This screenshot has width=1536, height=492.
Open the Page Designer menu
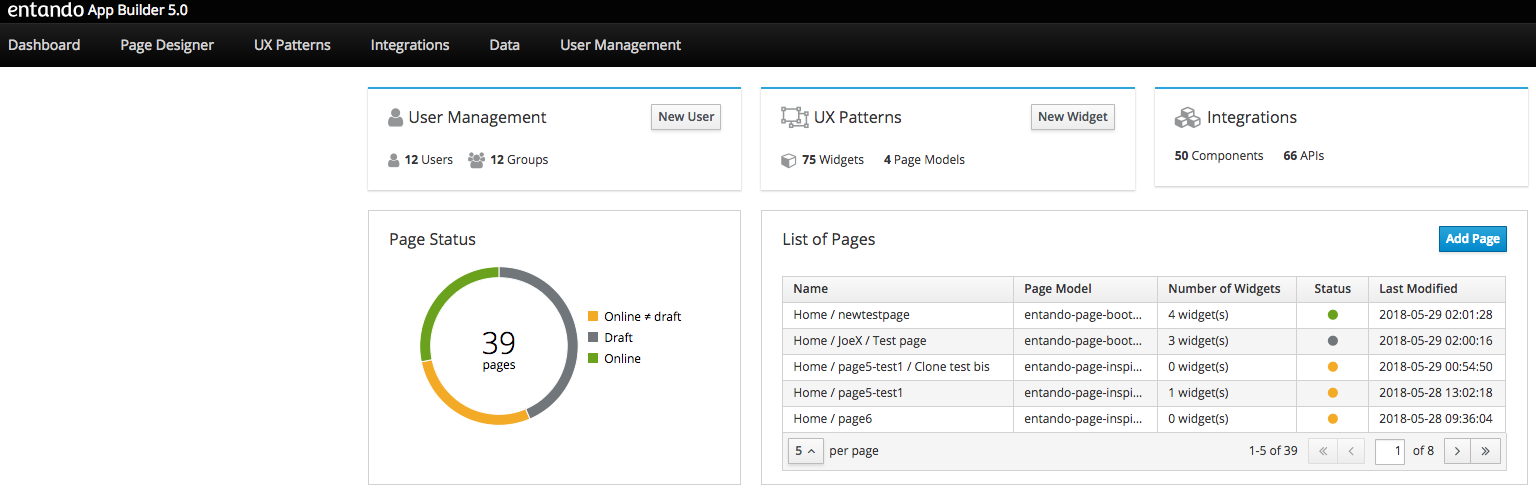click(x=167, y=45)
